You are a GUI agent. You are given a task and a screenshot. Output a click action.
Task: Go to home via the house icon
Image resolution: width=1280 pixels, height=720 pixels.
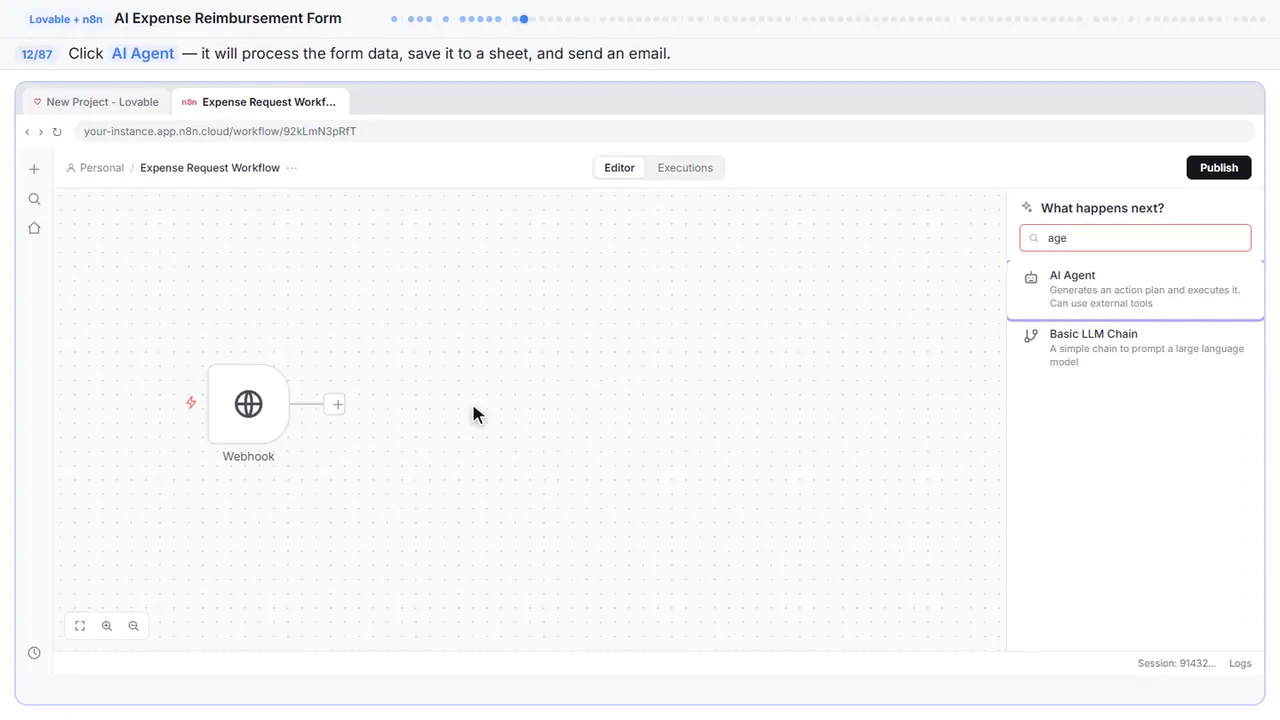point(34,228)
